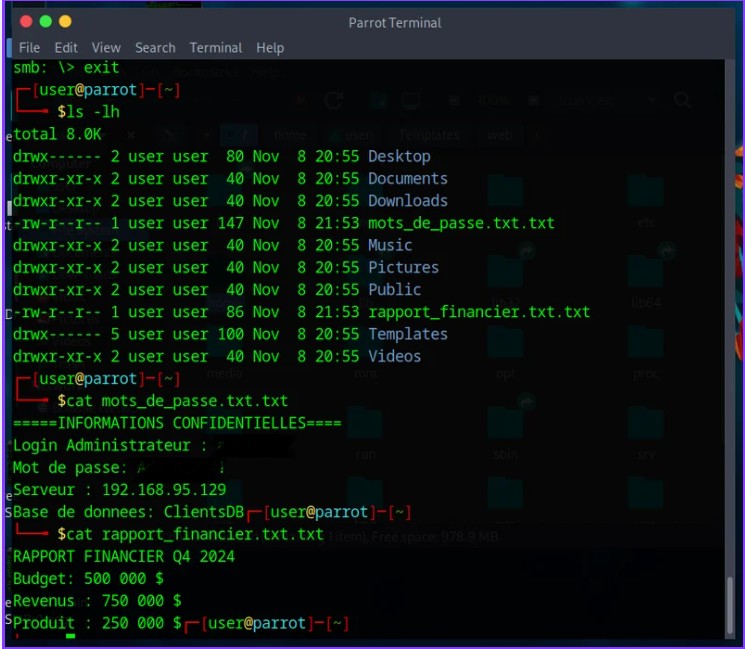Click the red close window button

26,21
